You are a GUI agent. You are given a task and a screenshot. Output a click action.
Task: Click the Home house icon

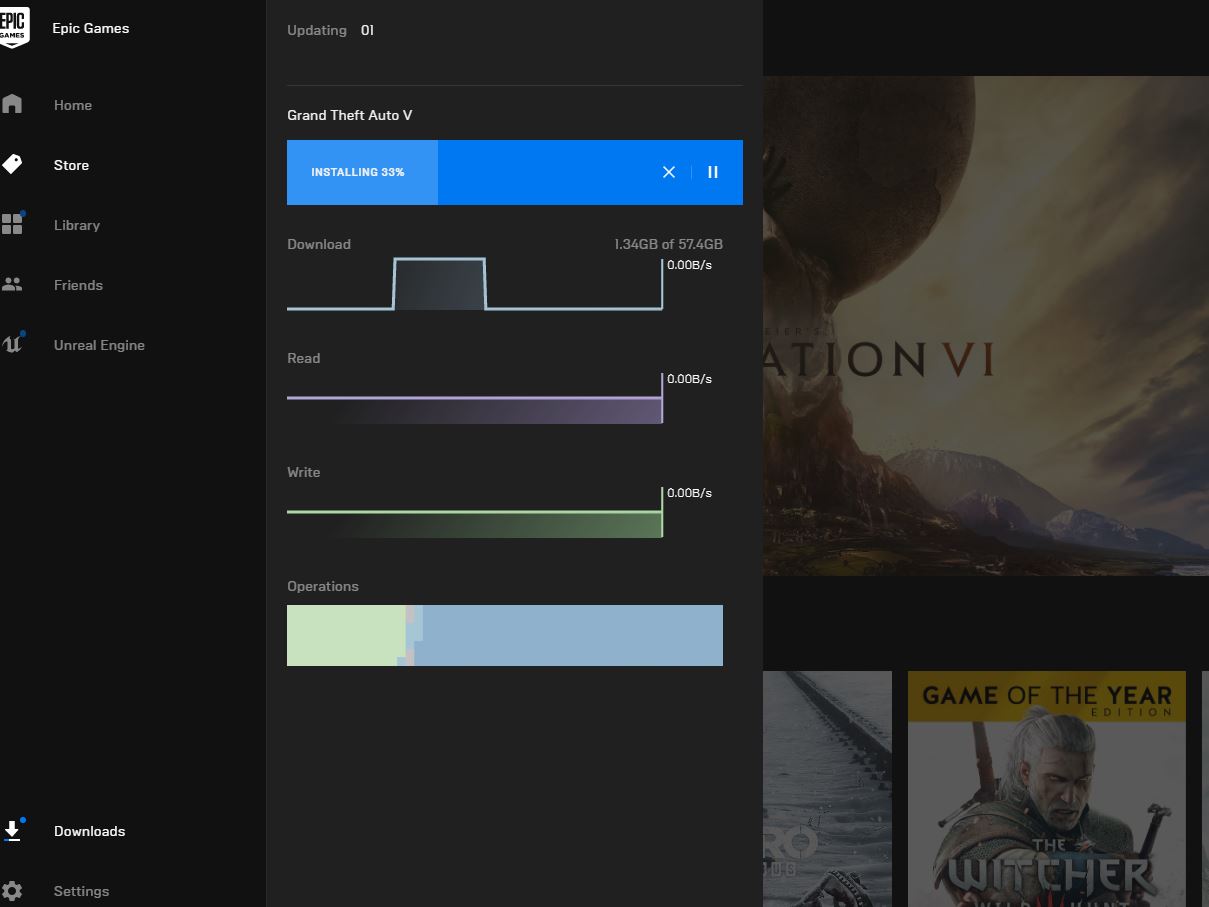point(12,104)
